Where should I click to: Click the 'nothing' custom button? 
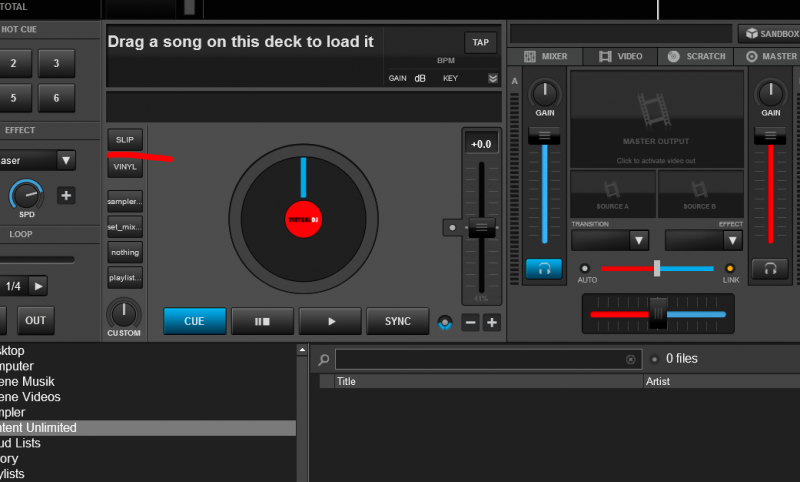point(125,252)
